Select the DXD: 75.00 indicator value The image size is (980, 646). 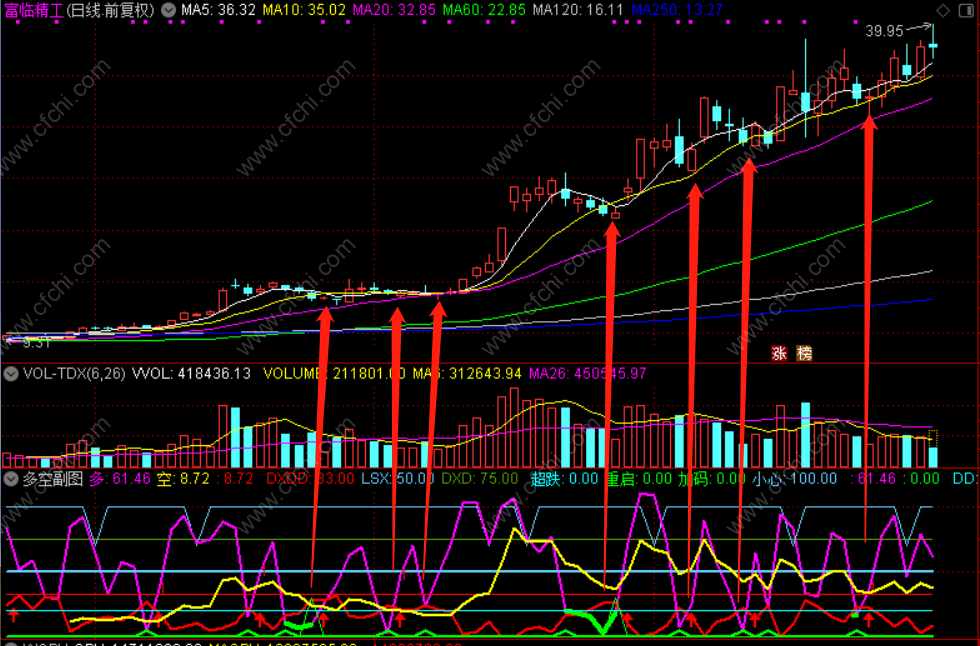(x=479, y=479)
